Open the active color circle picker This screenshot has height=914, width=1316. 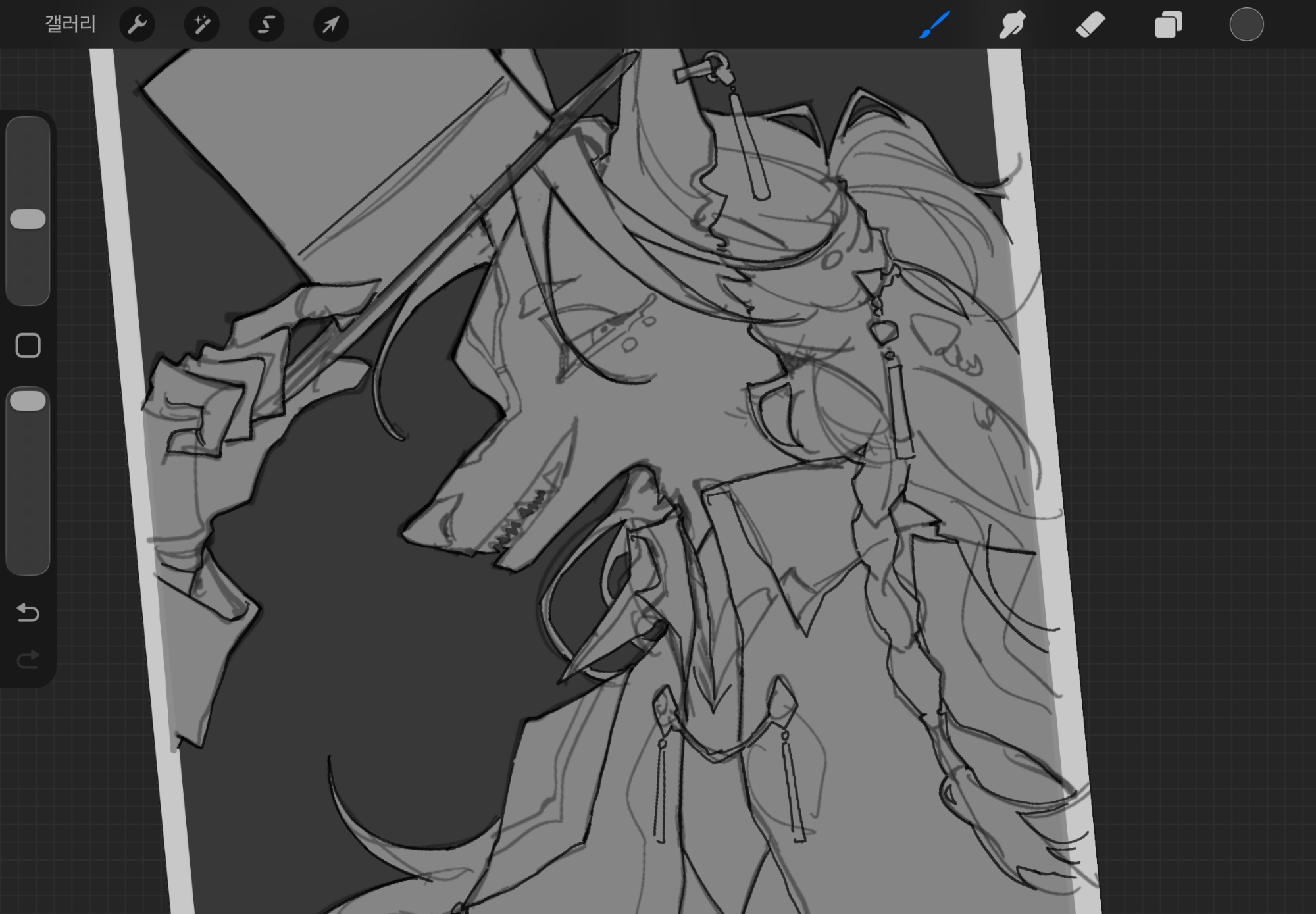tap(1246, 25)
